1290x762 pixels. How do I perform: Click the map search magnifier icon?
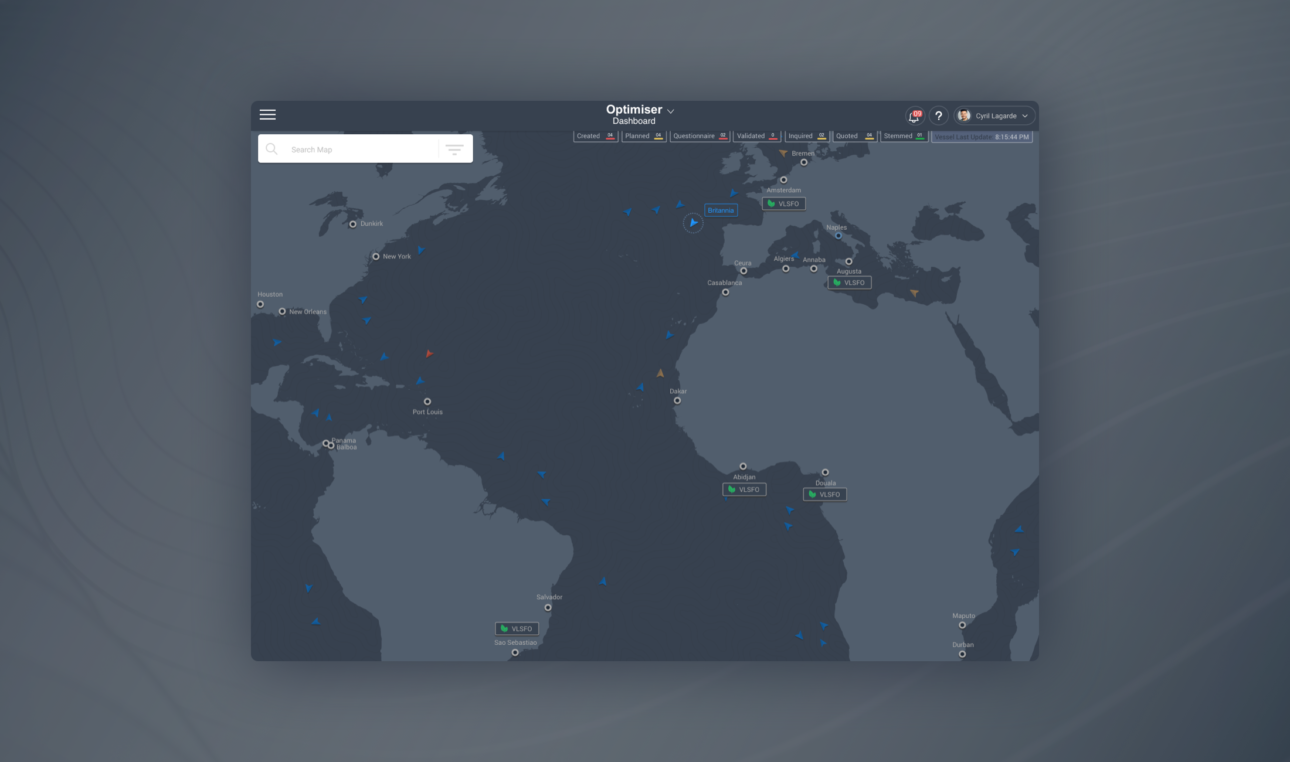click(x=271, y=149)
